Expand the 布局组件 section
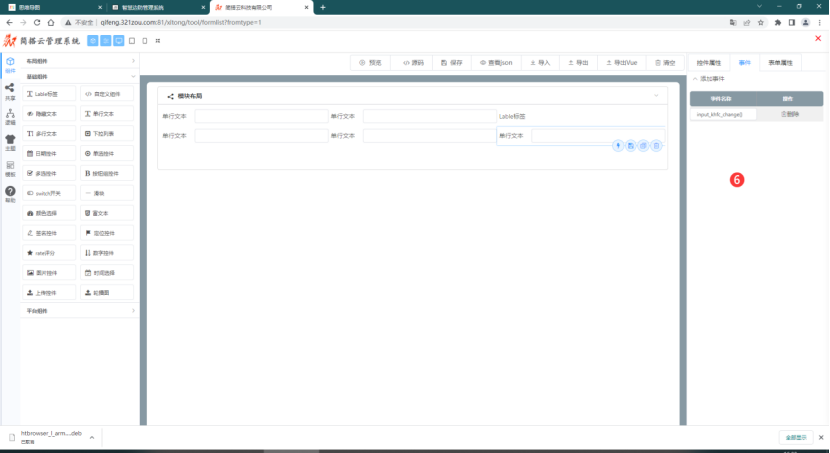Screen dimensions: 830x453 tap(79, 62)
